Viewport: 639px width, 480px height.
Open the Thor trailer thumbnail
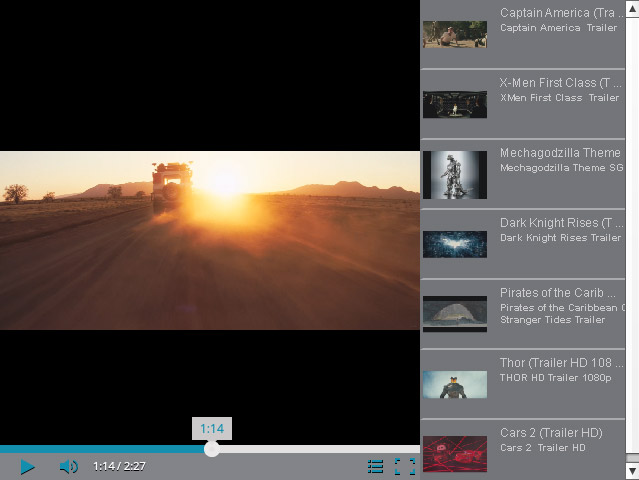pos(455,384)
